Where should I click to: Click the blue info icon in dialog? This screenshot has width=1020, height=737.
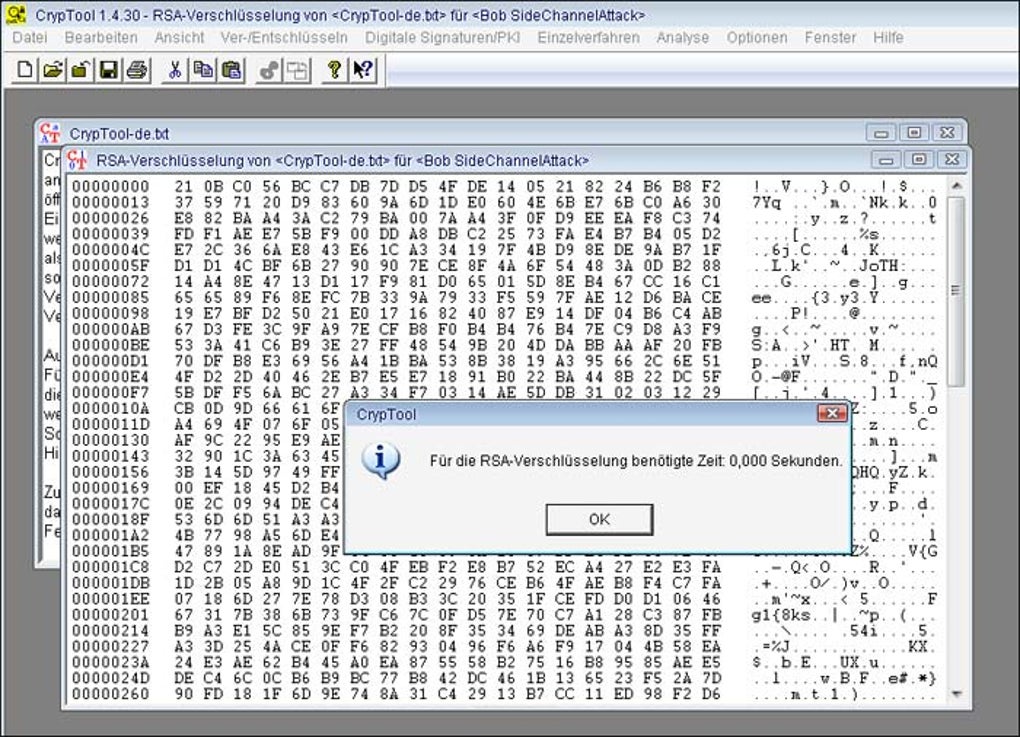381,461
